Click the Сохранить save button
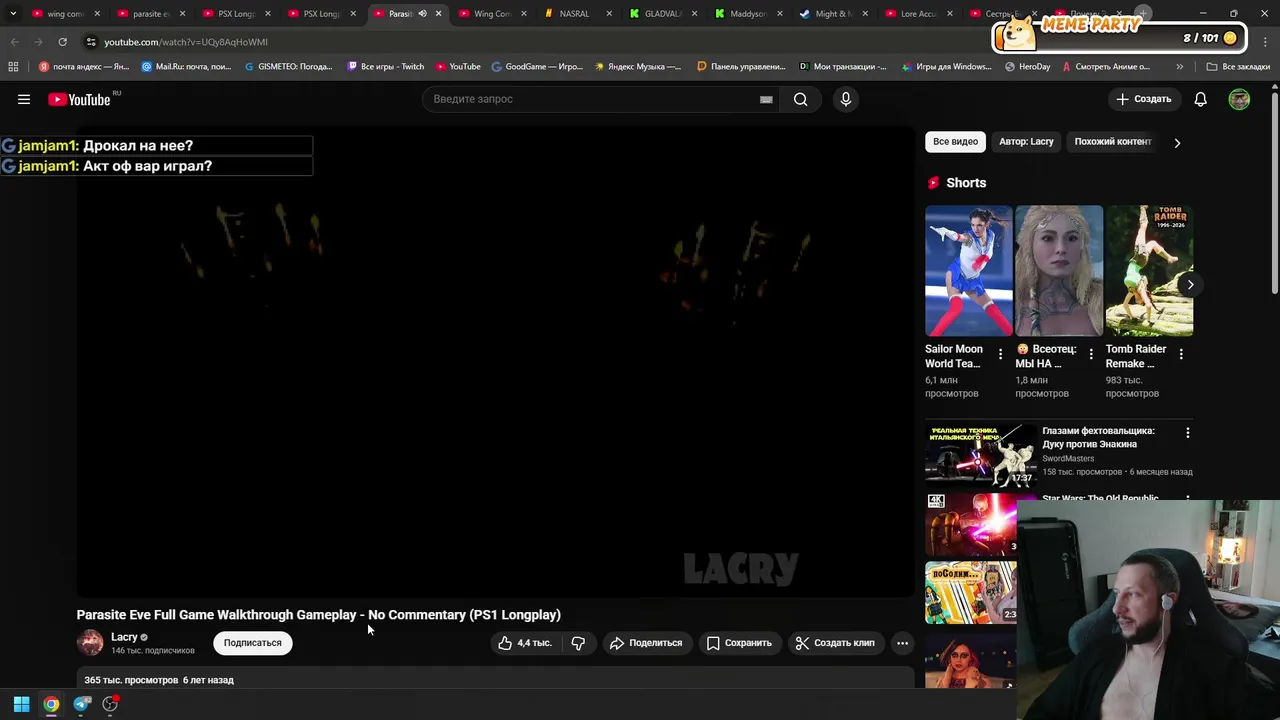 click(x=739, y=643)
